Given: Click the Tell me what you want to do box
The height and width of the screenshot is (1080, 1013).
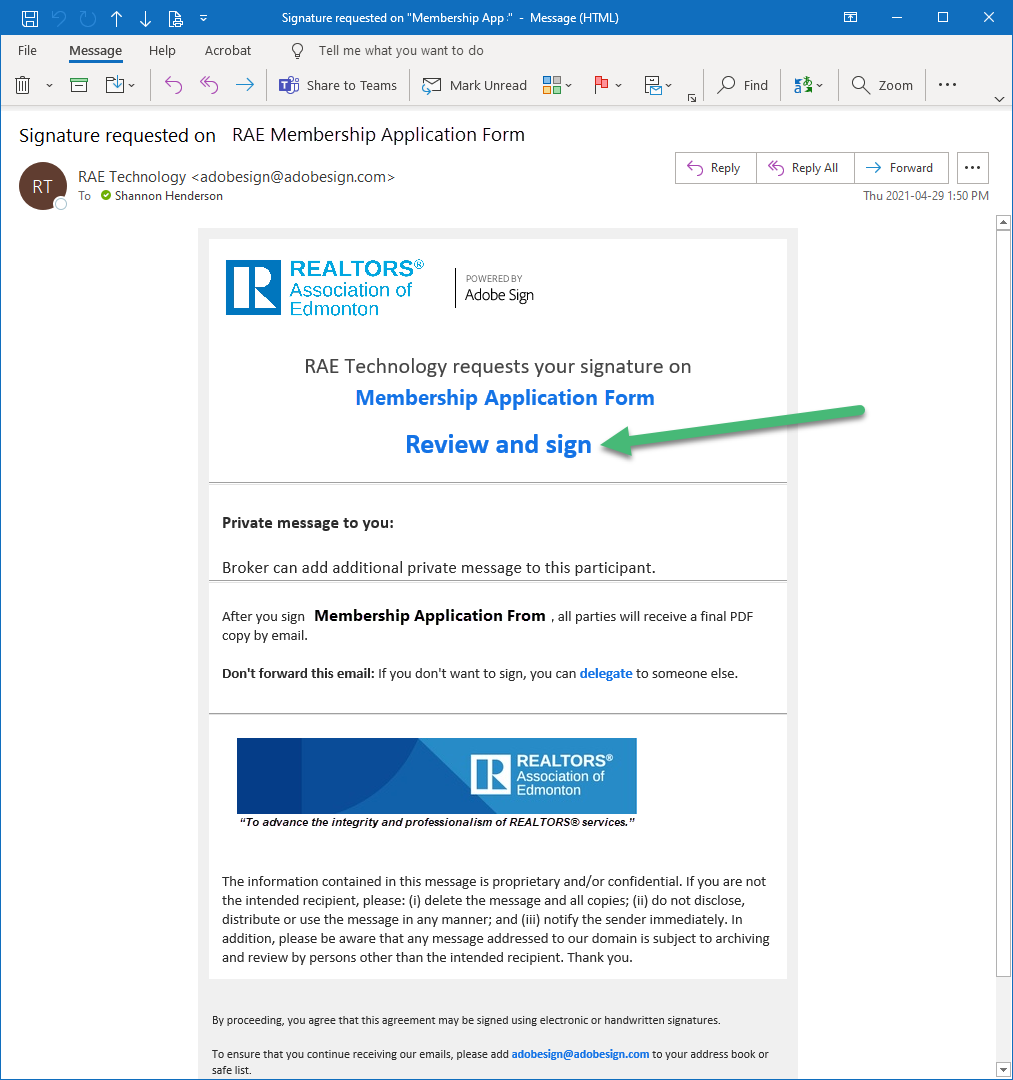Looking at the screenshot, I should 401,50.
